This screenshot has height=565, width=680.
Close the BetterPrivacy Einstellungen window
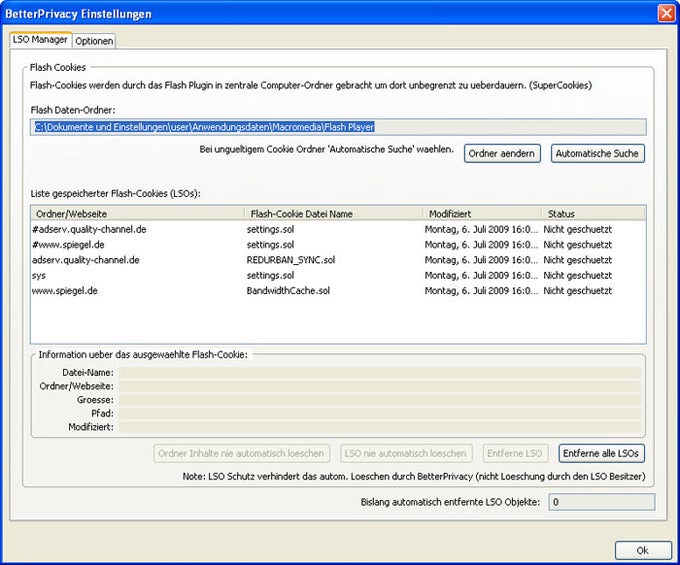pos(666,13)
